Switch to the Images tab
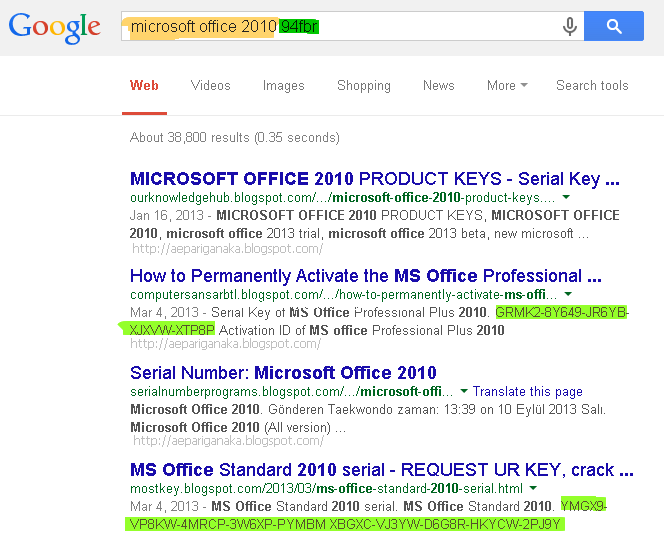The image size is (664, 544). (x=284, y=86)
